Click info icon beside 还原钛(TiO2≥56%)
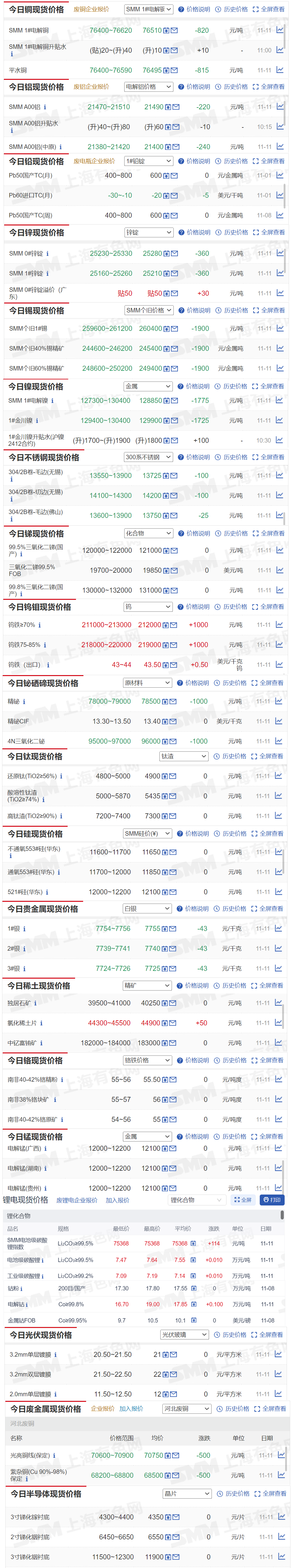Screen dimensions: 292x1568 (x=61, y=776)
